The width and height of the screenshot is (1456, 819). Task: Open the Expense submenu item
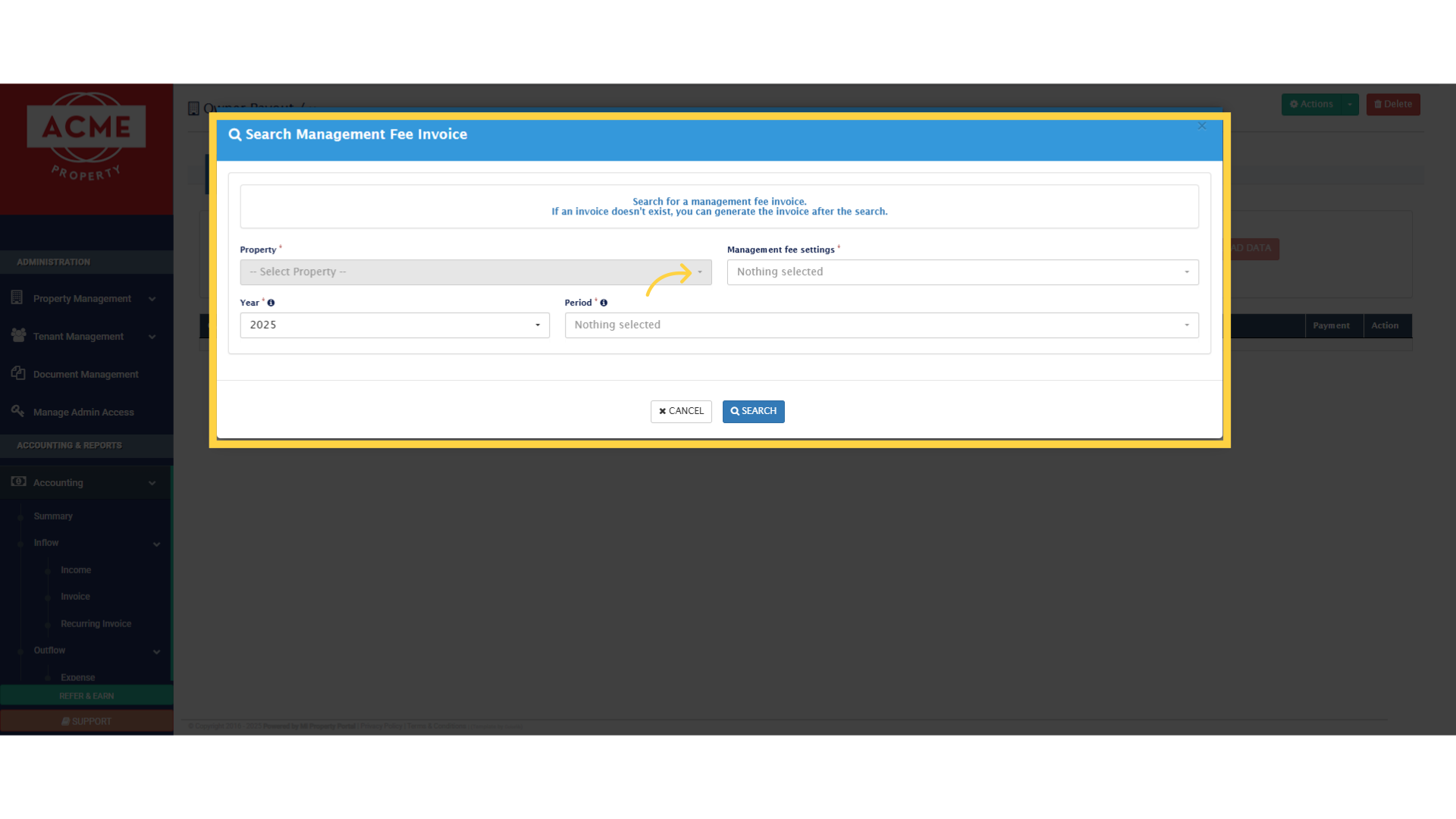tap(77, 677)
